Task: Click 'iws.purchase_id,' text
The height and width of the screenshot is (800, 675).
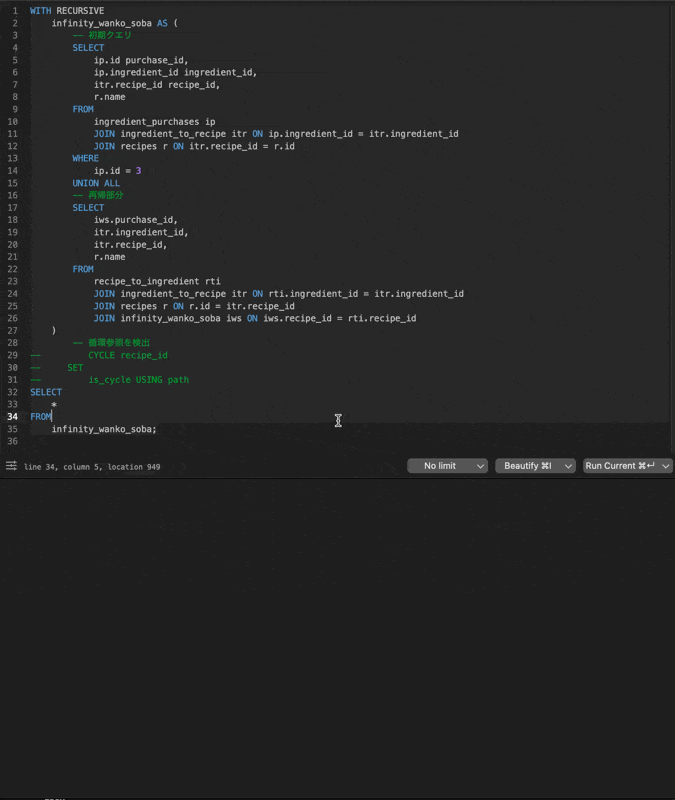Action: 136,220
